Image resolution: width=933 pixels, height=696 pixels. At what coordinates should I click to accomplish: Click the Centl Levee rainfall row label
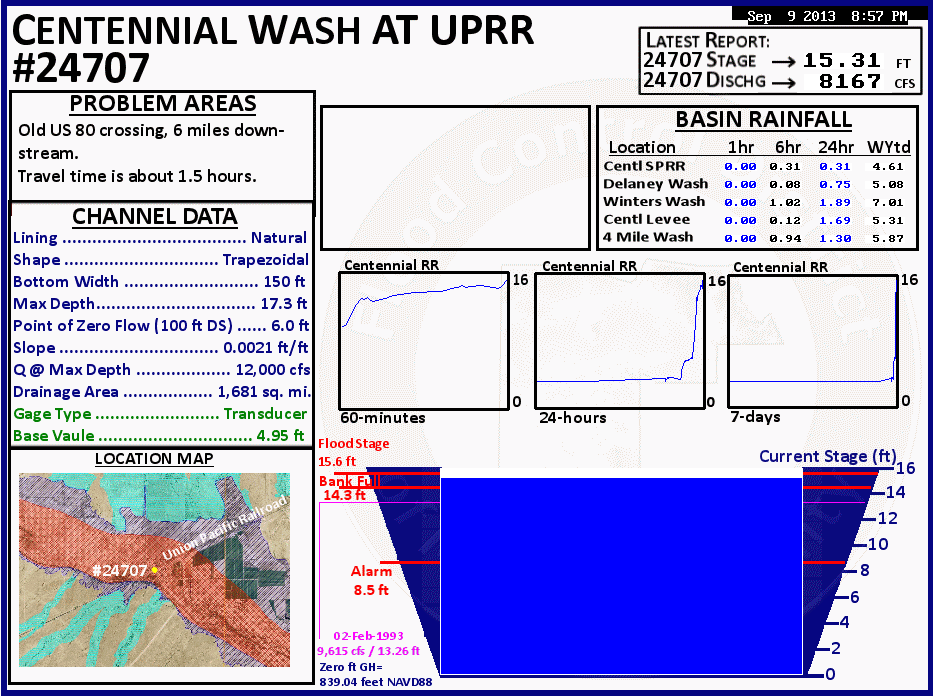tap(647, 220)
